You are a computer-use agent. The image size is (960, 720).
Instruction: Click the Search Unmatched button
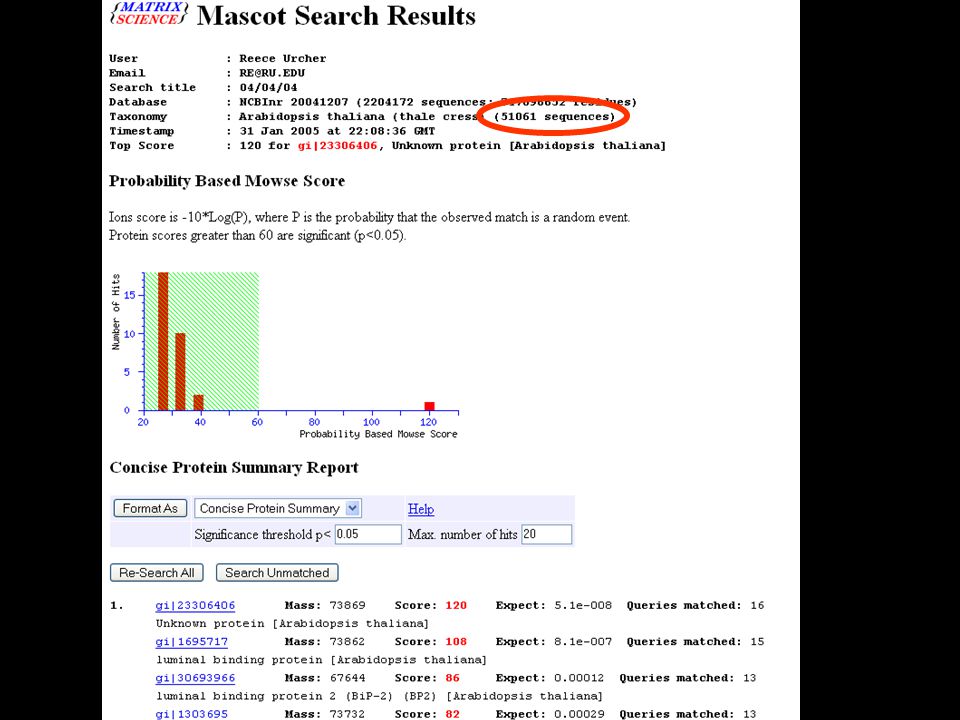click(x=277, y=573)
